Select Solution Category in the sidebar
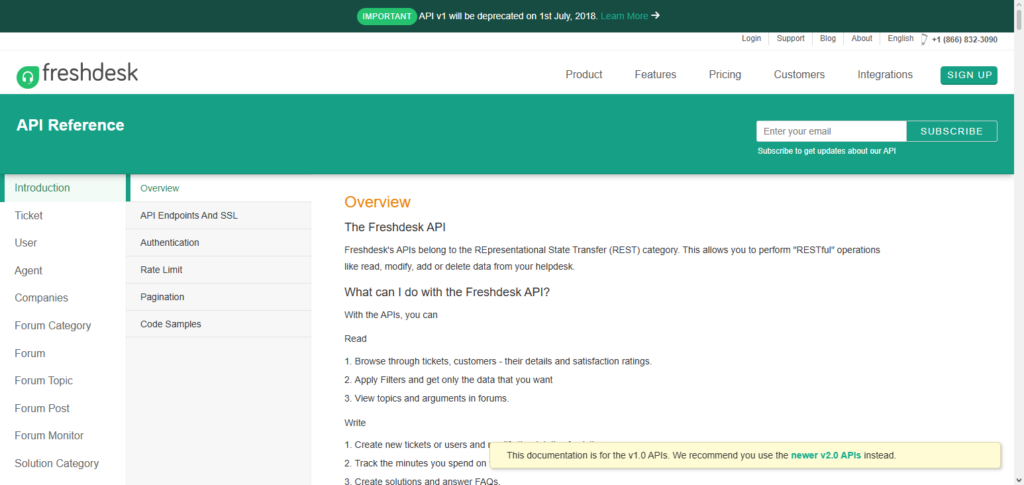 [x=63, y=463]
